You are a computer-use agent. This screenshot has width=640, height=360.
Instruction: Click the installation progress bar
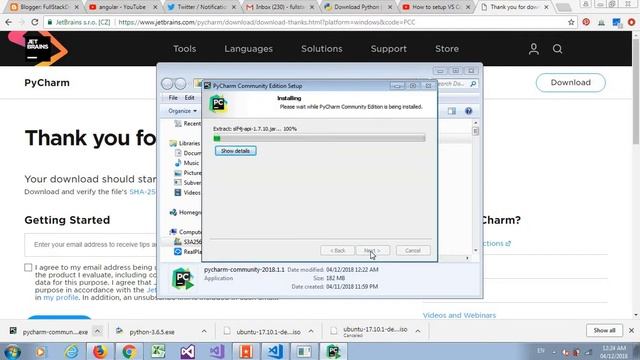pos(319,139)
